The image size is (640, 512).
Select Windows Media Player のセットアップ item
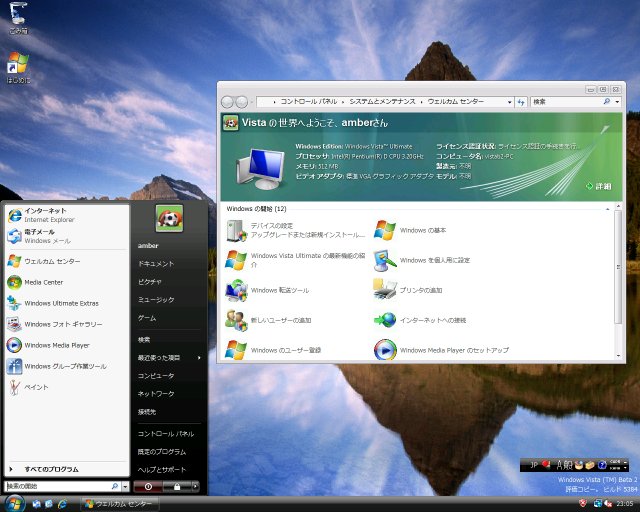442,350
